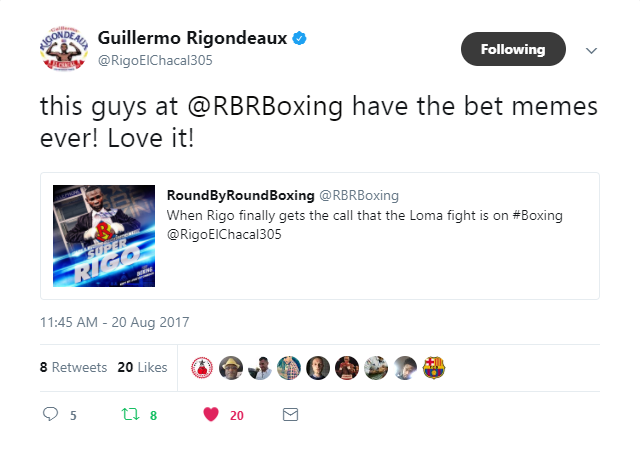Open the @RBRBoxing mention in the tweet text
The width and height of the screenshot is (640, 453).
pyautogui.click(x=265, y=106)
